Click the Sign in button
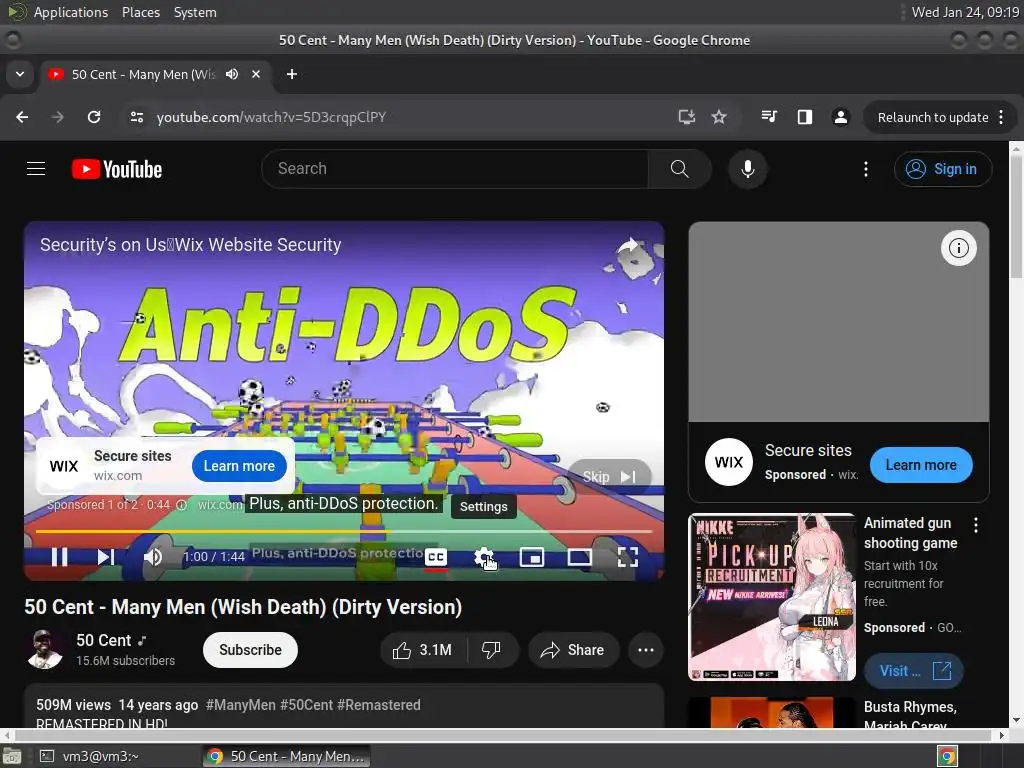The image size is (1024, 768). (943, 169)
